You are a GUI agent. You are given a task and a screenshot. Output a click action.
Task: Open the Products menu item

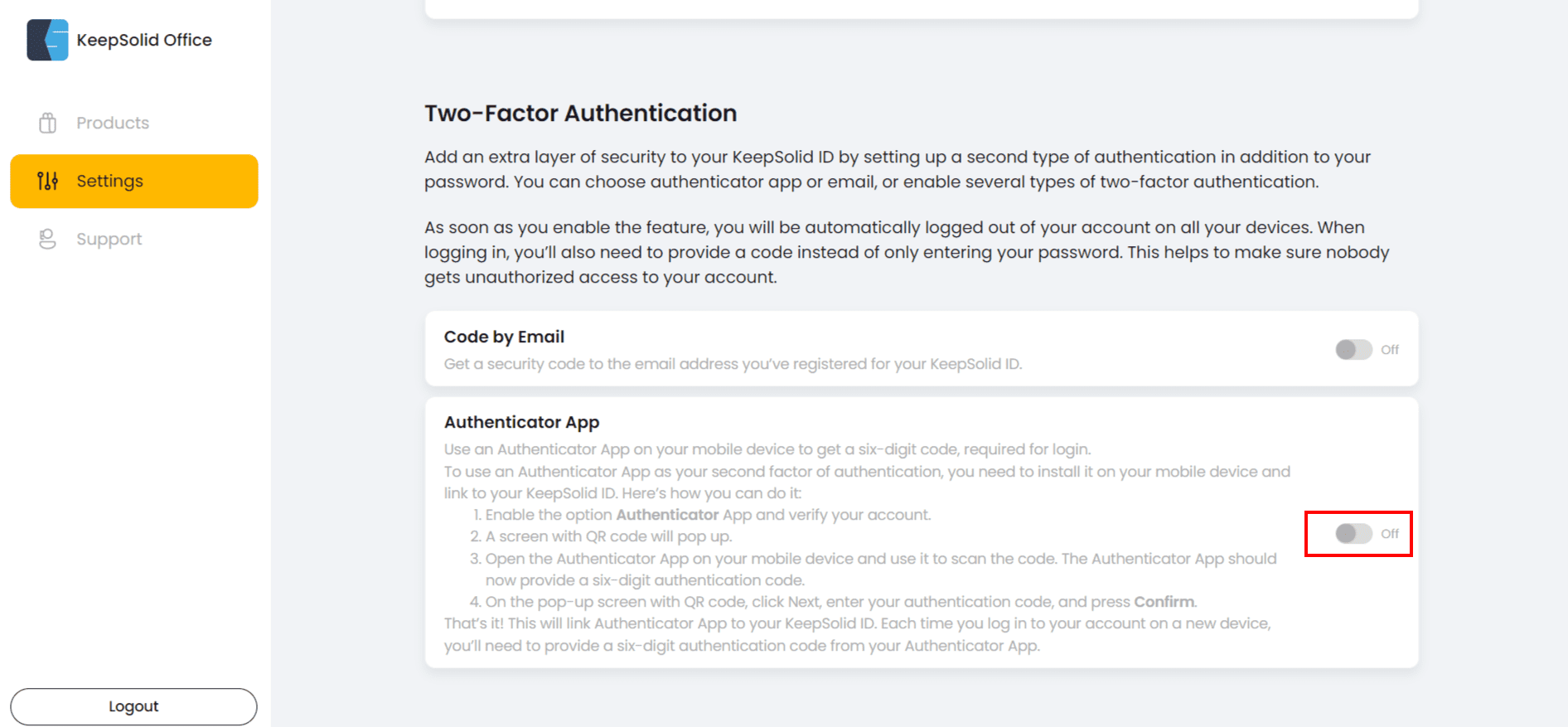113,123
